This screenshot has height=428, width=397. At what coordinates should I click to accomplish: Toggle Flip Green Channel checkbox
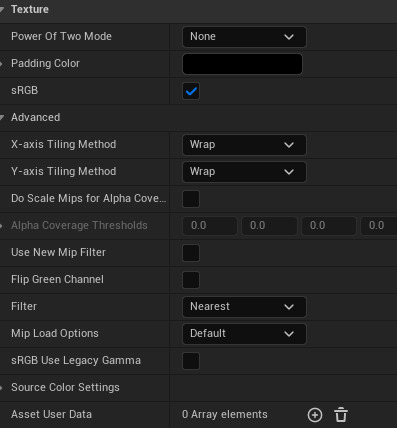[x=191, y=280]
